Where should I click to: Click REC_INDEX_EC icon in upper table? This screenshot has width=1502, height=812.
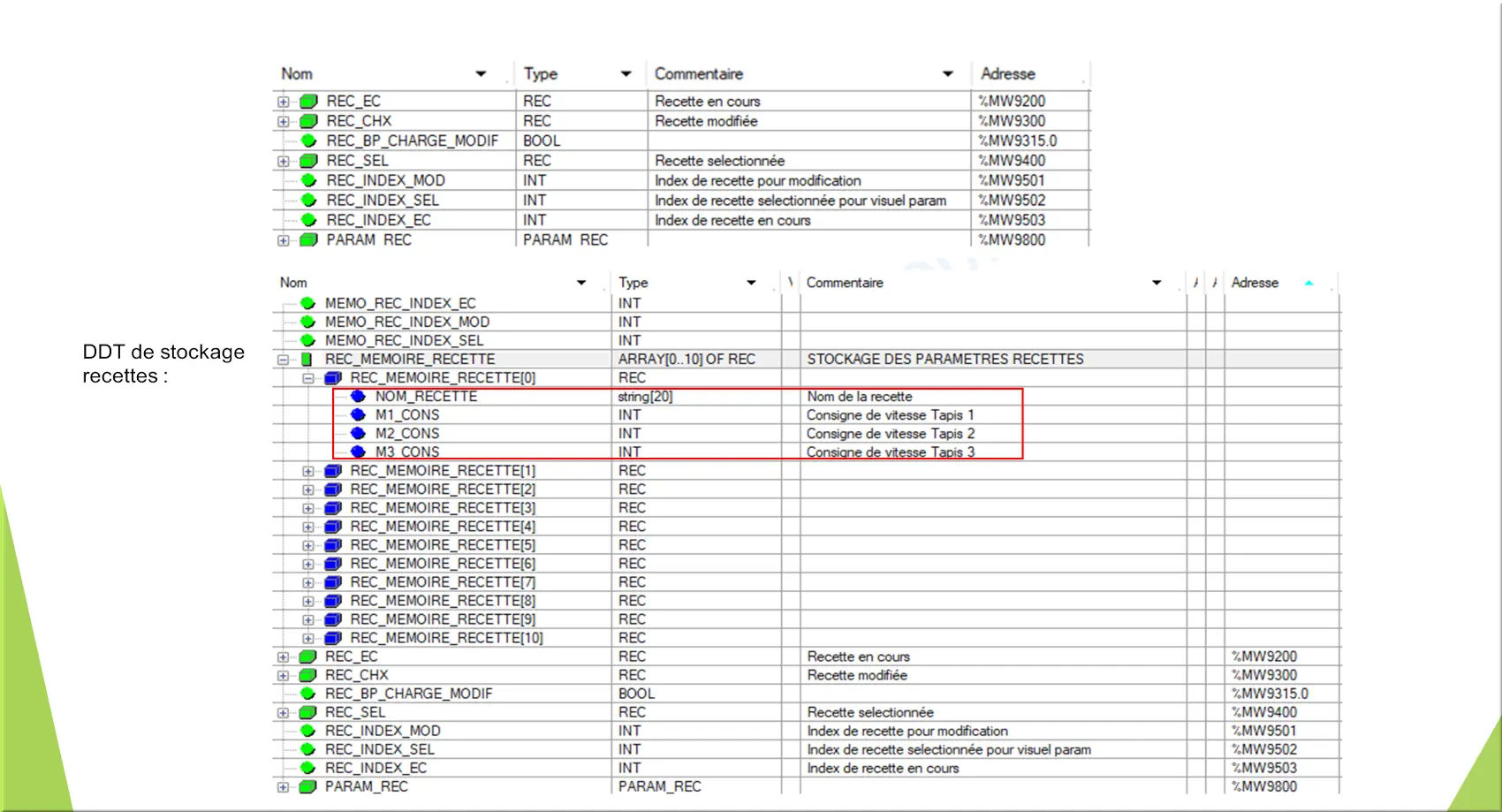pos(308,220)
